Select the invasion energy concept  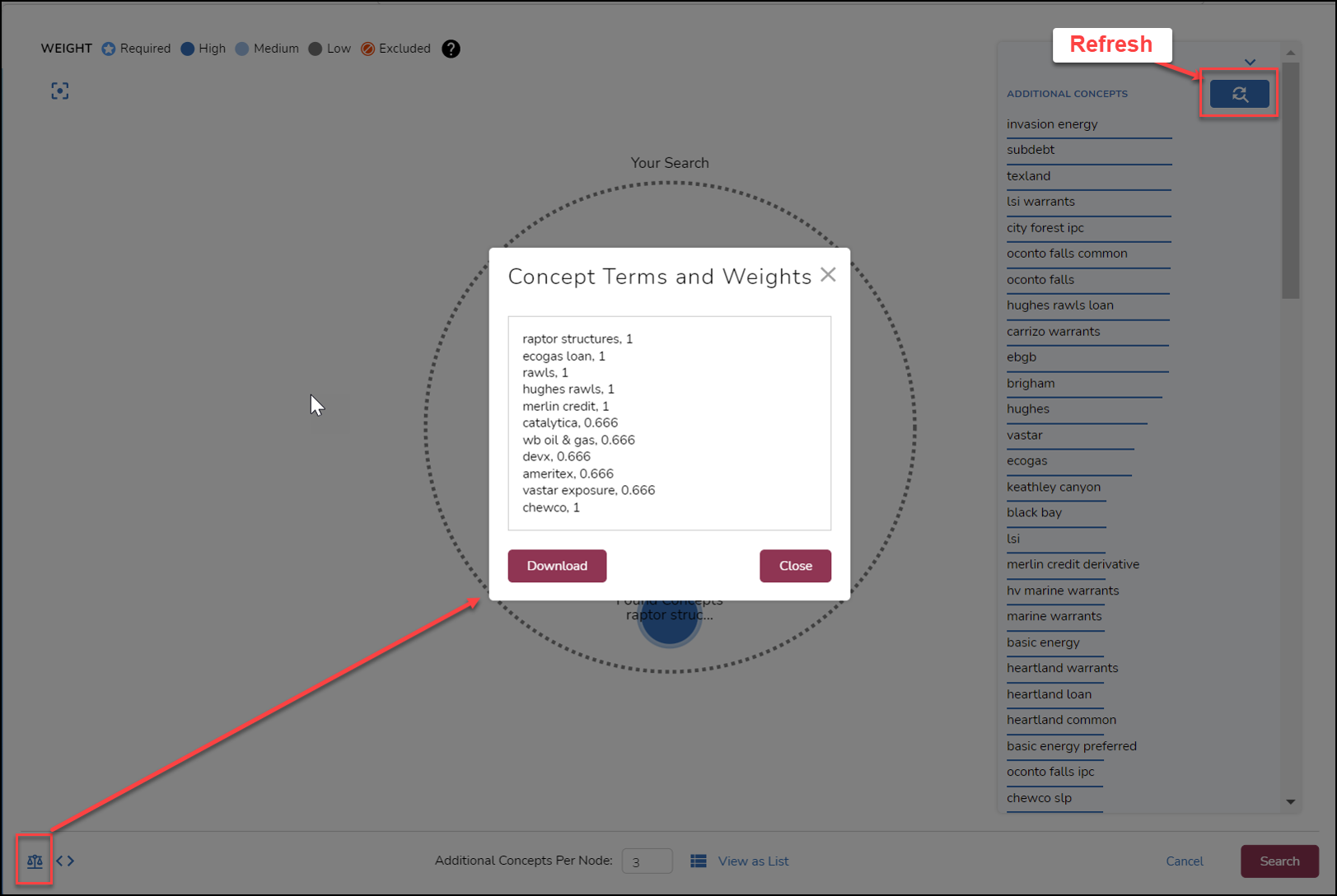pos(1052,124)
